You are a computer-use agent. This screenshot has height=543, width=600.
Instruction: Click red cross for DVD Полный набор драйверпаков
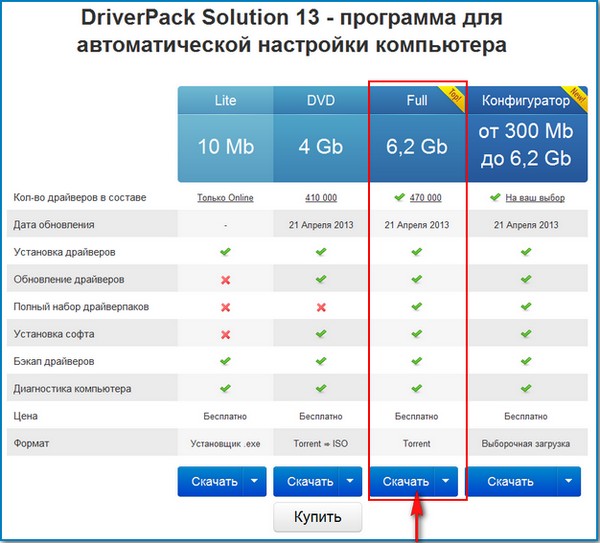coord(321,306)
